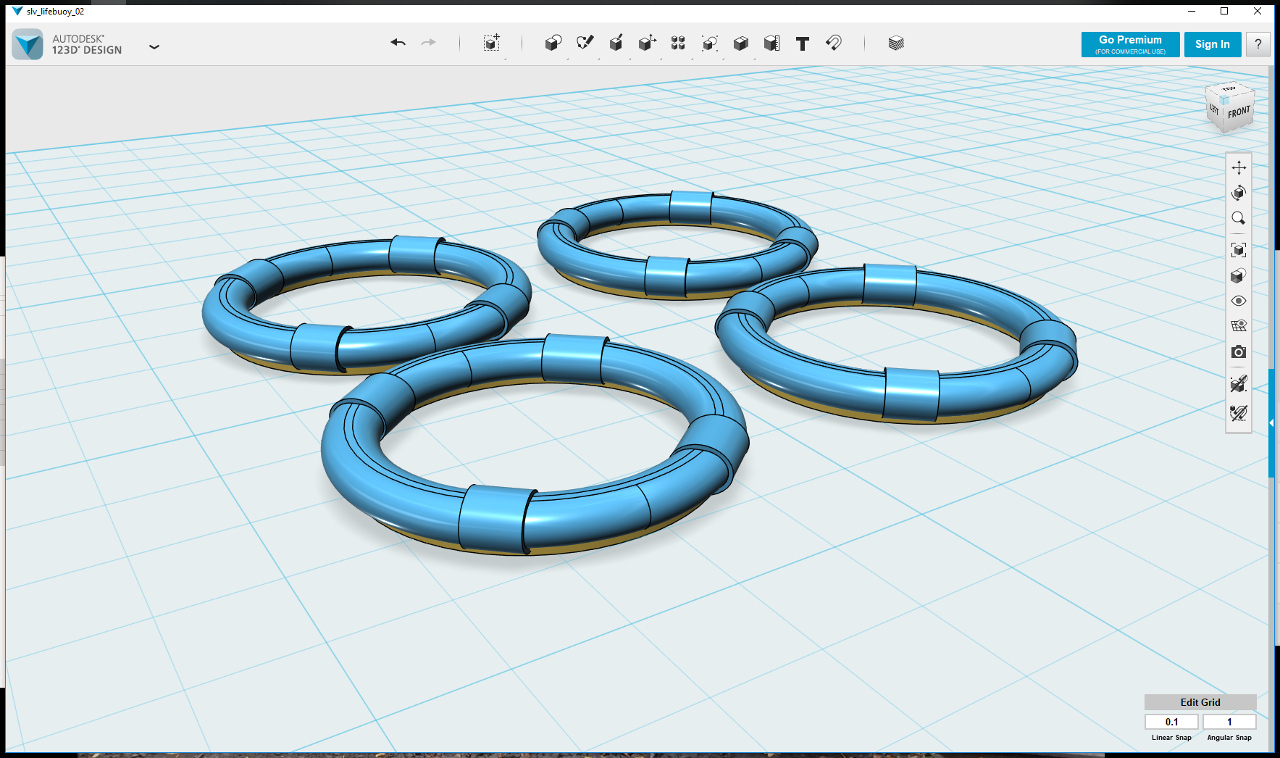
Task: Open the Grouping tools
Action: point(709,43)
